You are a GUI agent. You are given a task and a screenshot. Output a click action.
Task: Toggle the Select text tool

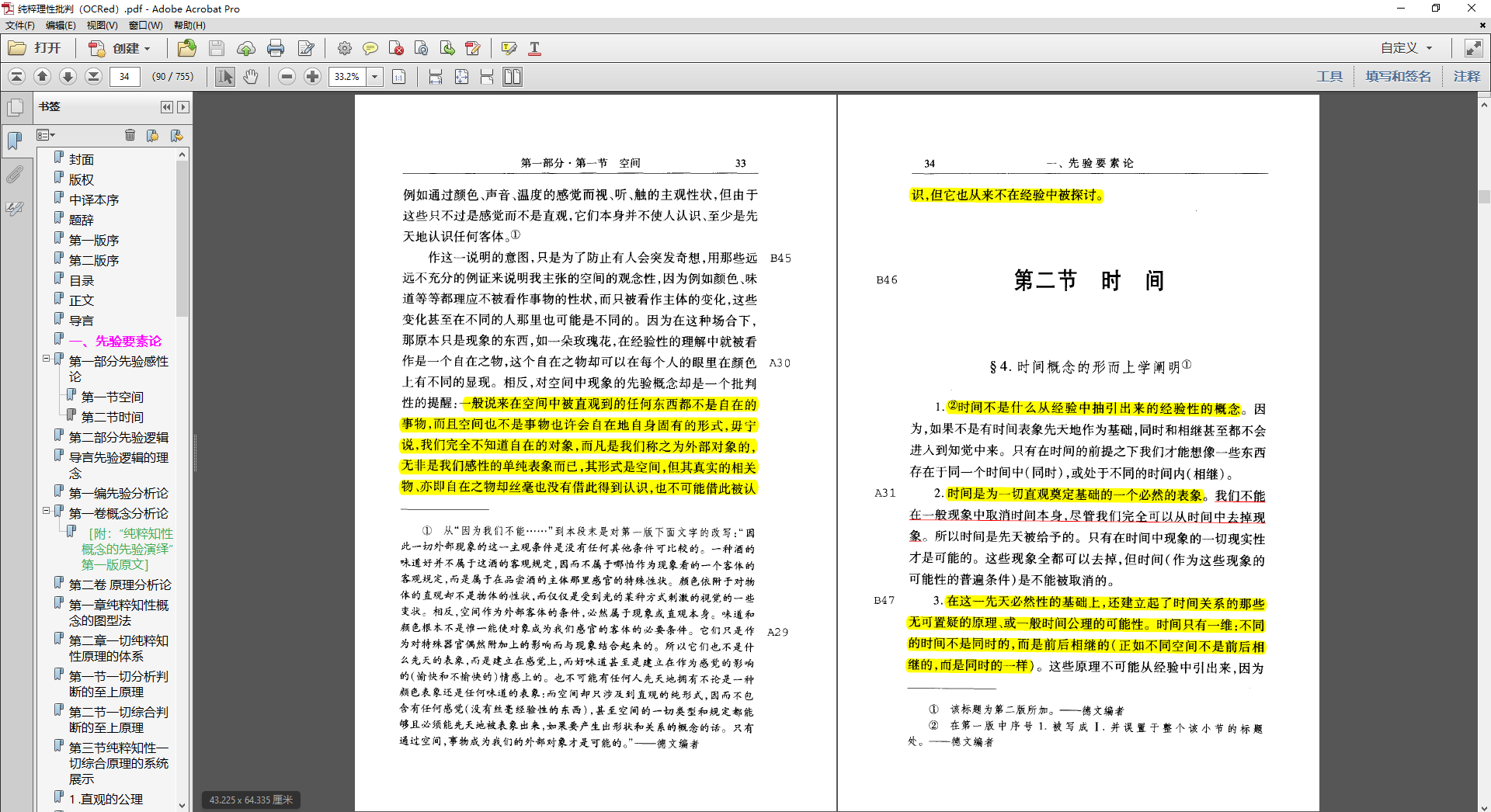(x=225, y=76)
